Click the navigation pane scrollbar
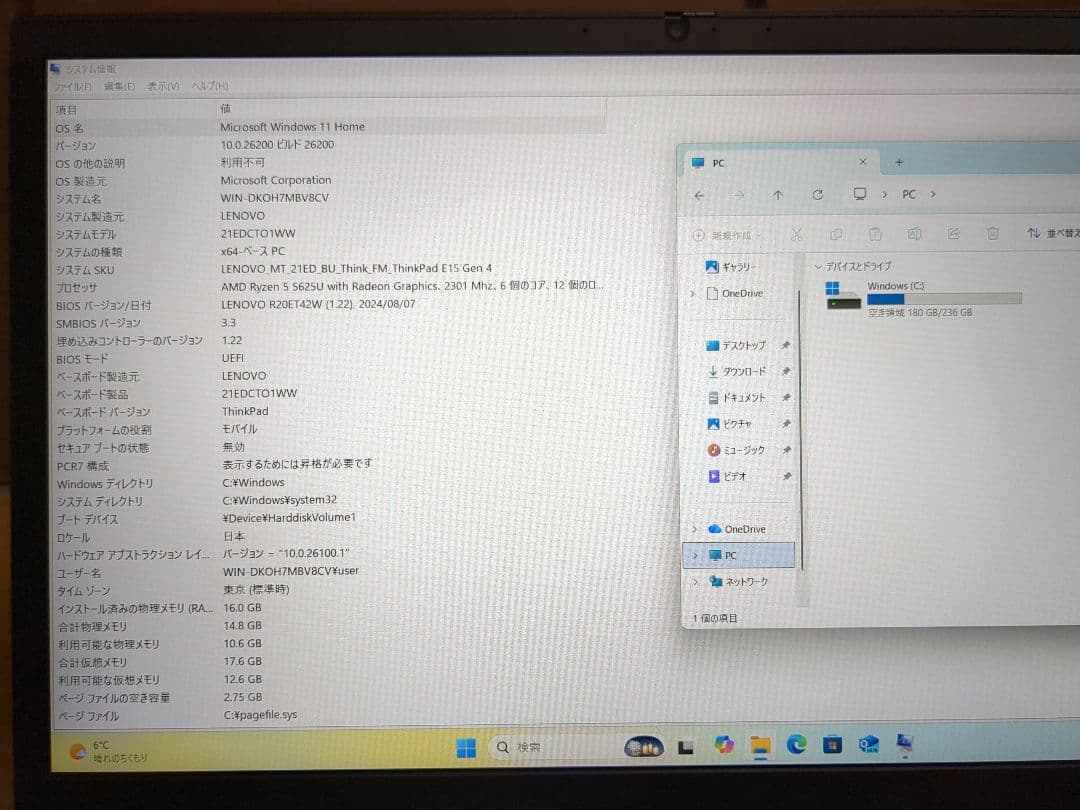Screen dimensions: 1080x810 [x=801, y=430]
